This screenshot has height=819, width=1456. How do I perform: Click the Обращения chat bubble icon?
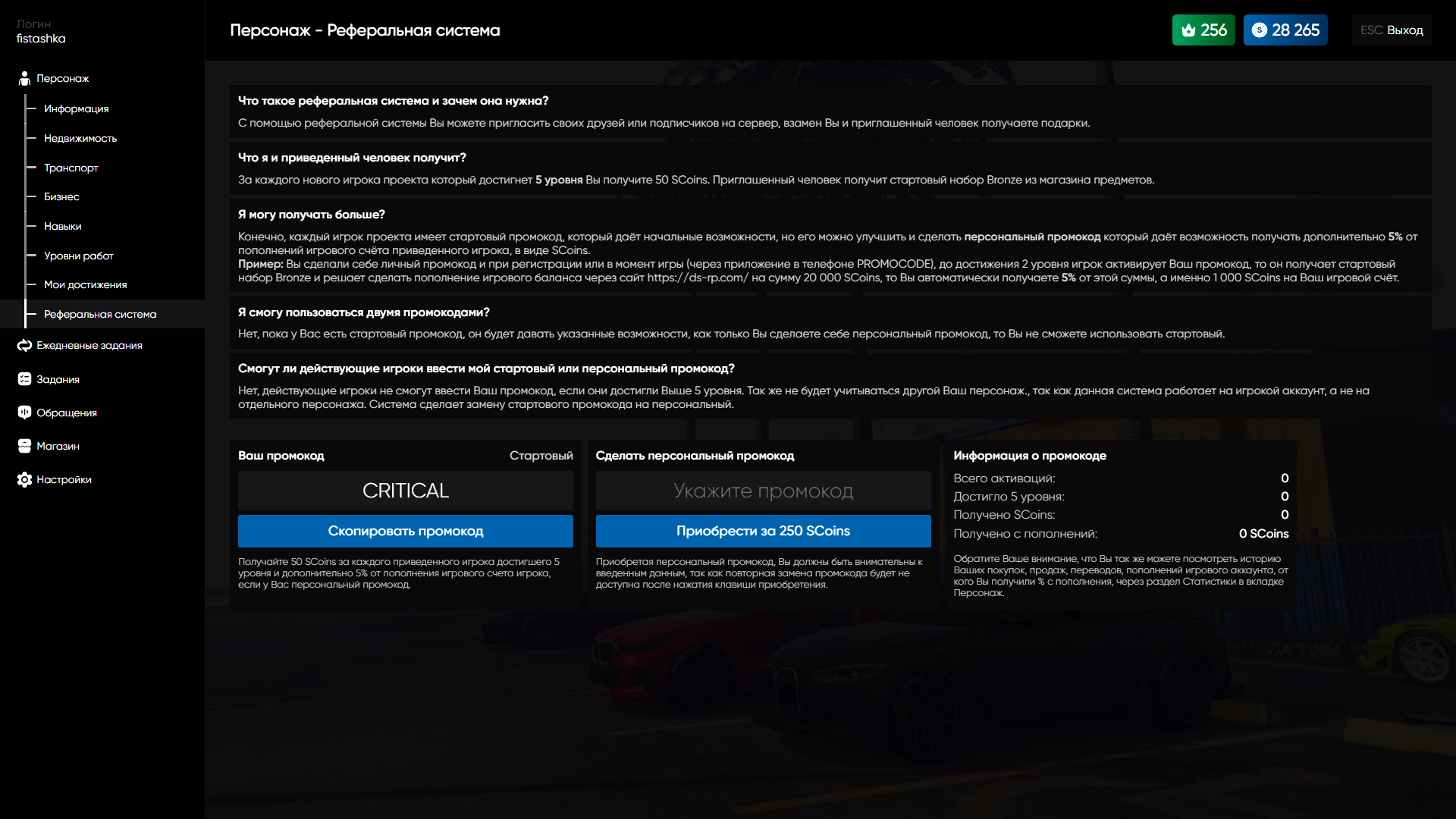24,413
